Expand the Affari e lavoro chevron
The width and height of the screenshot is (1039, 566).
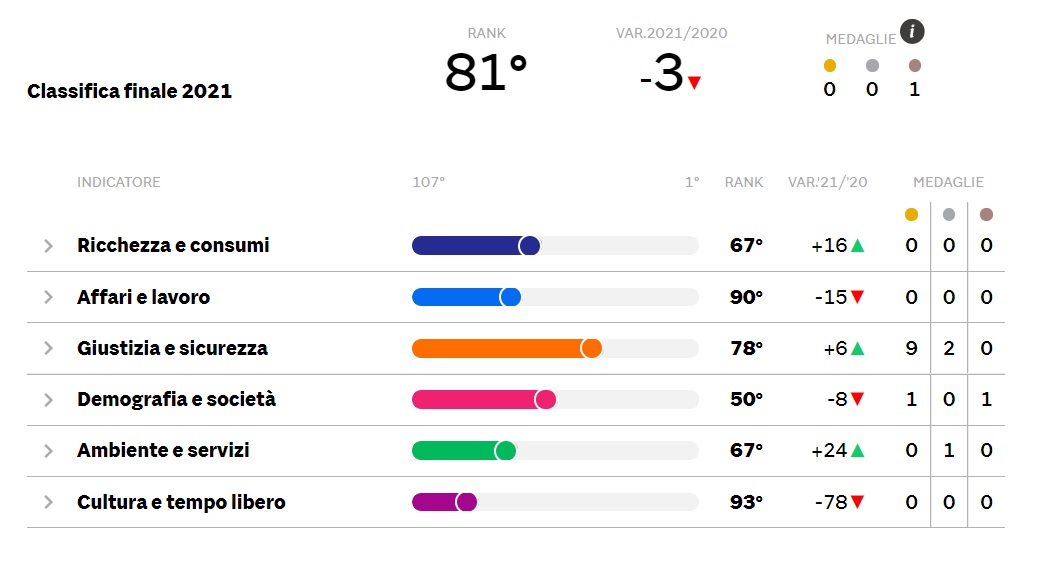(48, 297)
